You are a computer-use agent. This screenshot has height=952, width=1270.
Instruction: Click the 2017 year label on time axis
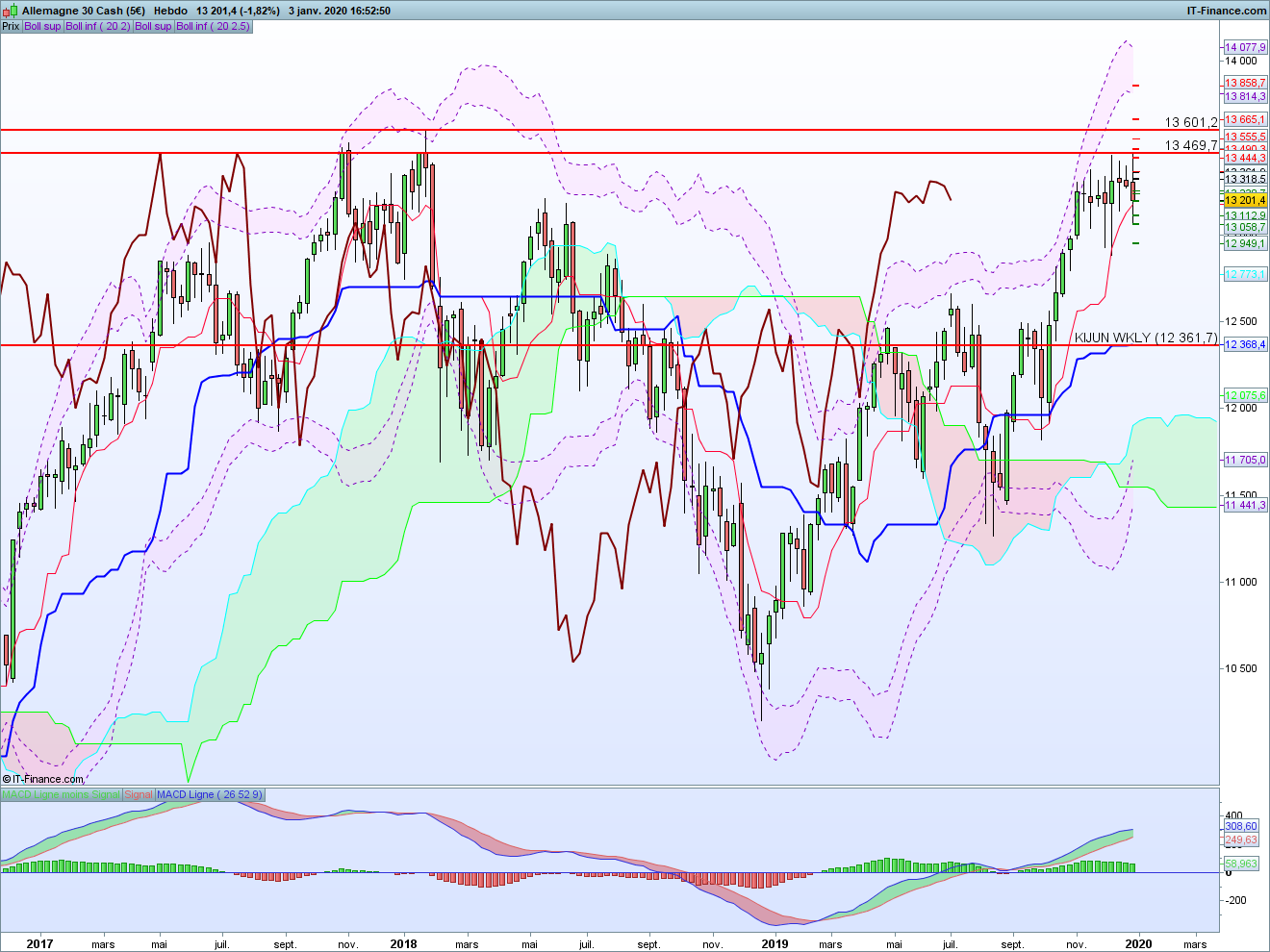(x=39, y=943)
